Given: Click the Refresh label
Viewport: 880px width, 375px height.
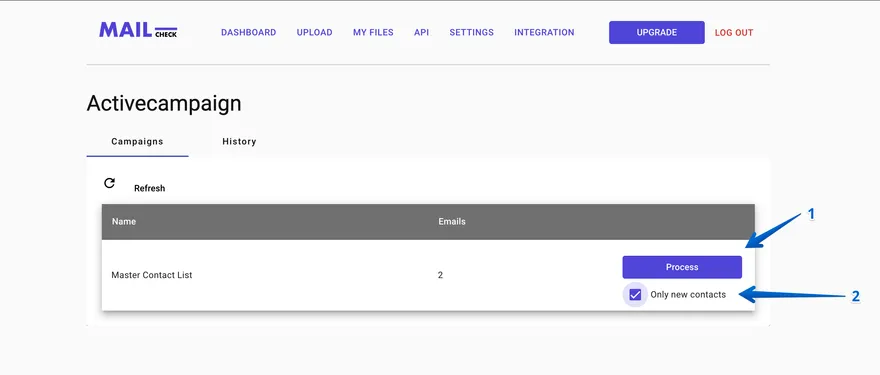Looking at the screenshot, I should point(150,189).
